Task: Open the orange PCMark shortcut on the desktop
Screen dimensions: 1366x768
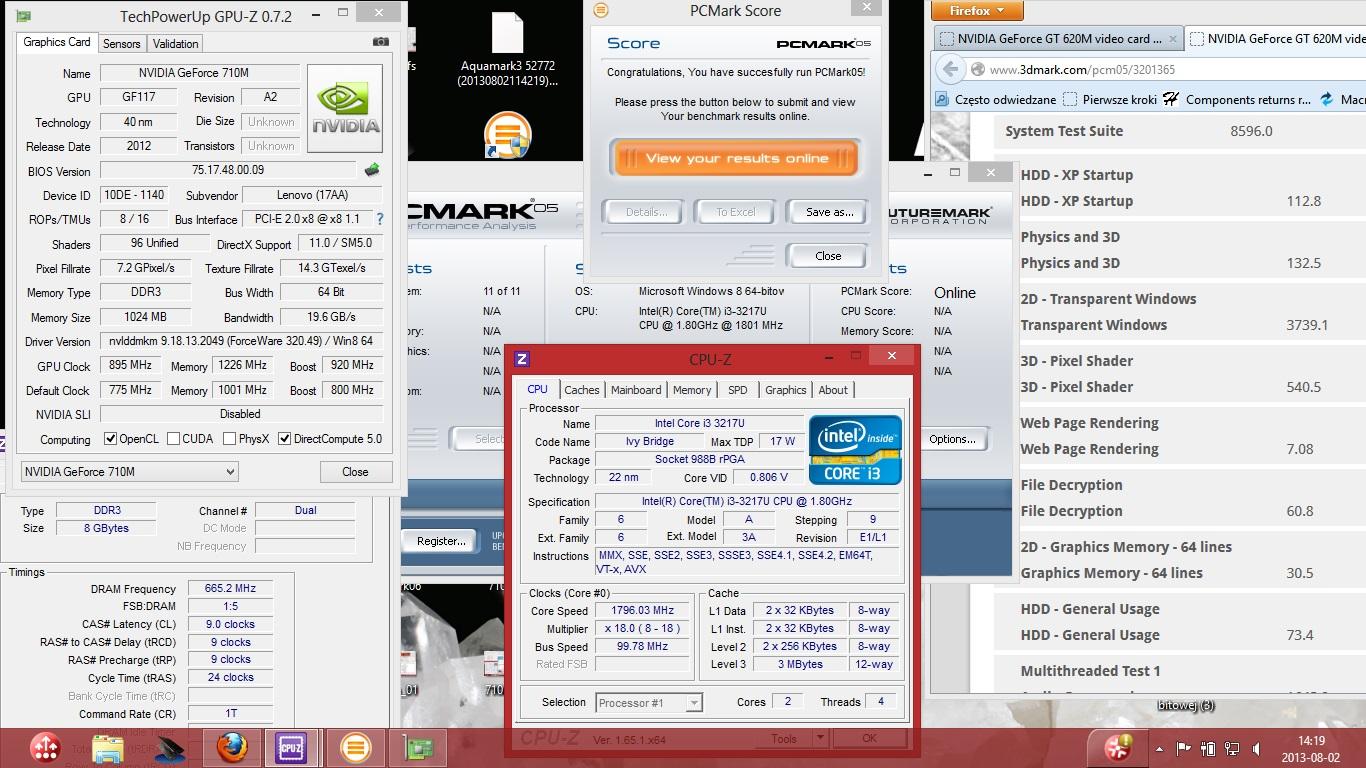Action: [507, 137]
